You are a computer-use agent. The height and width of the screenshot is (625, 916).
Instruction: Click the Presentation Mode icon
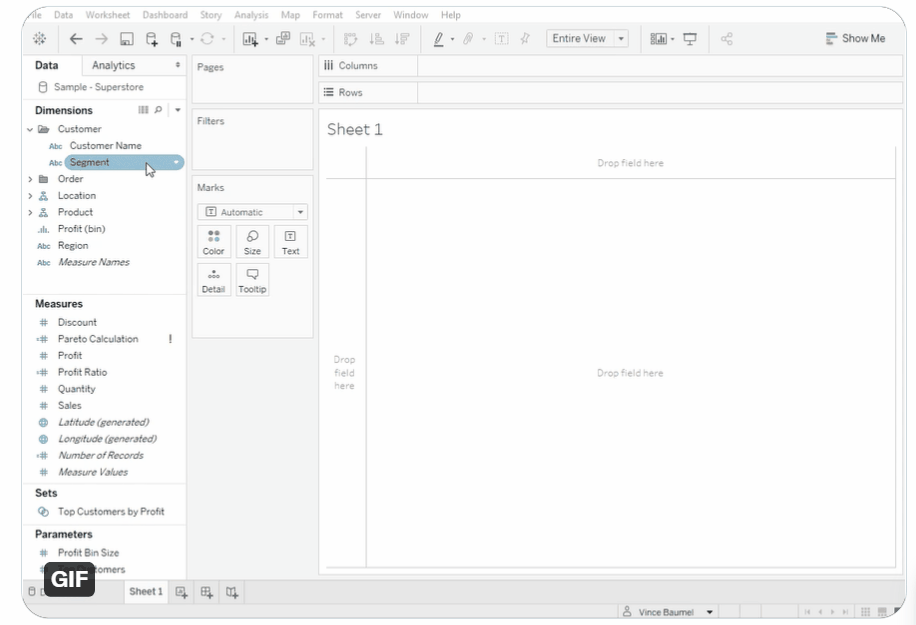point(690,39)
